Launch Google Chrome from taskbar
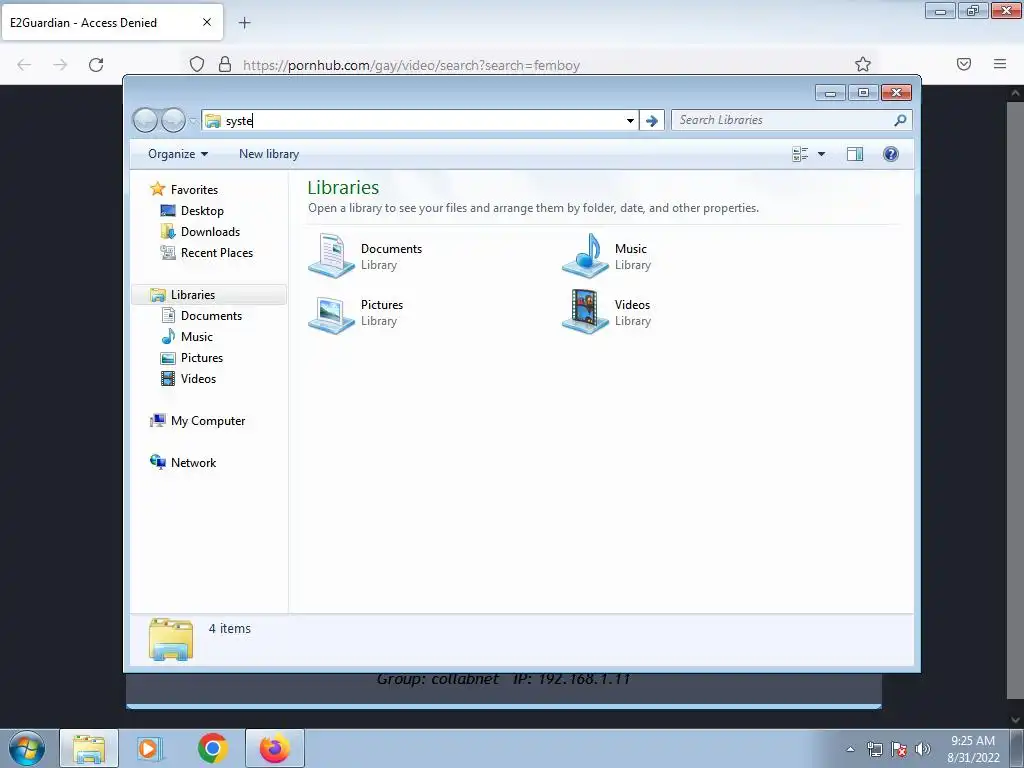Image resolution: width=1024 pixels, height=768 pixels. pyautogui.click(x=212, y=748)
